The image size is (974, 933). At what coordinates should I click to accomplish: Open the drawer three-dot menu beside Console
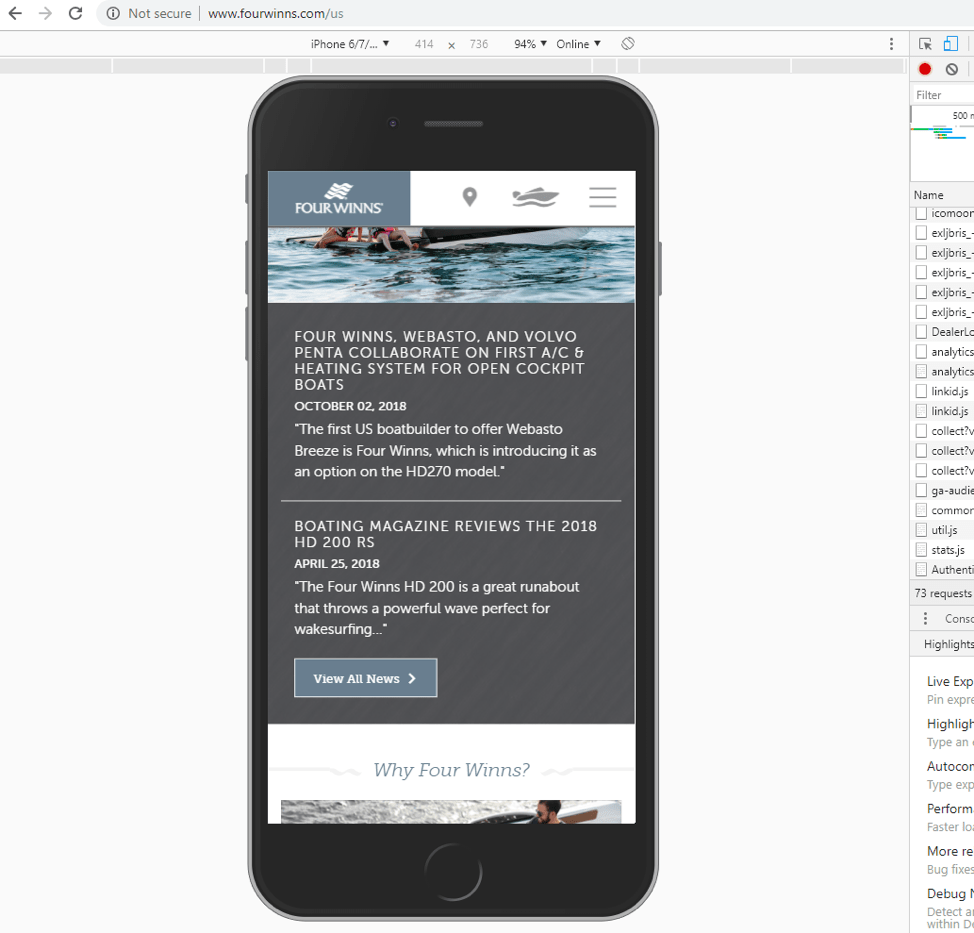click(925, 619)
